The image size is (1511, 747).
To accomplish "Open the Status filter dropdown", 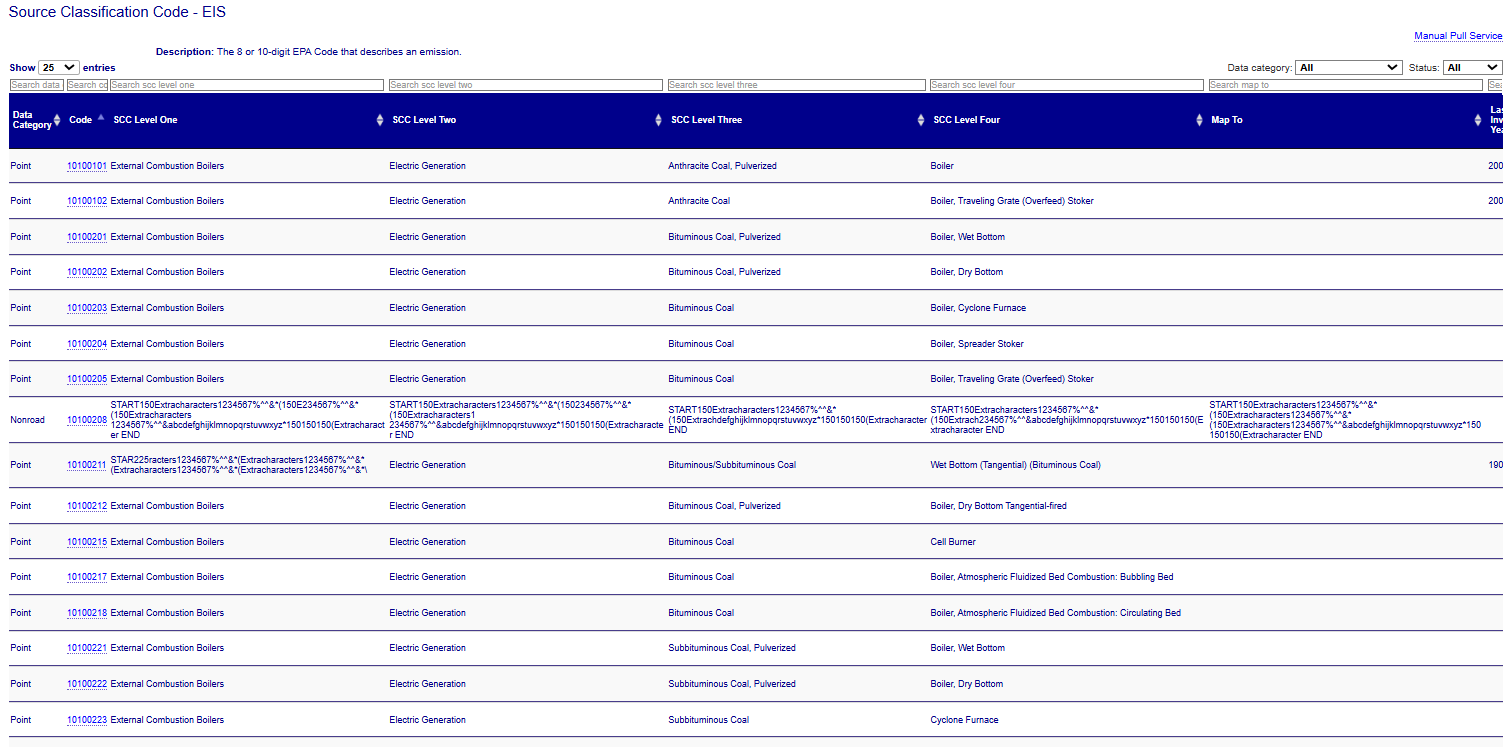I will [1472, 68].
